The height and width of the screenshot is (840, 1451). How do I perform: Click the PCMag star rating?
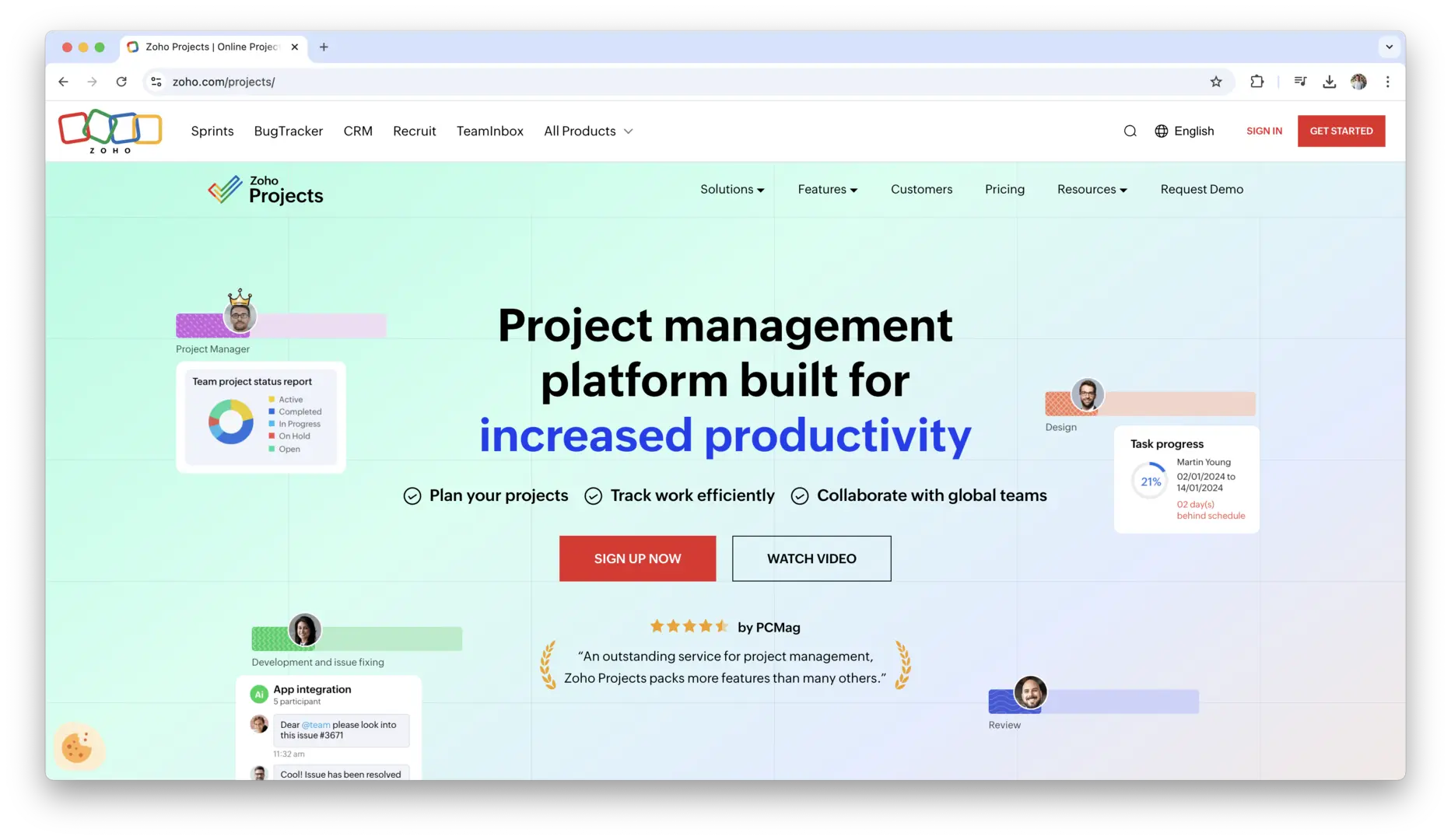(689, 626)
